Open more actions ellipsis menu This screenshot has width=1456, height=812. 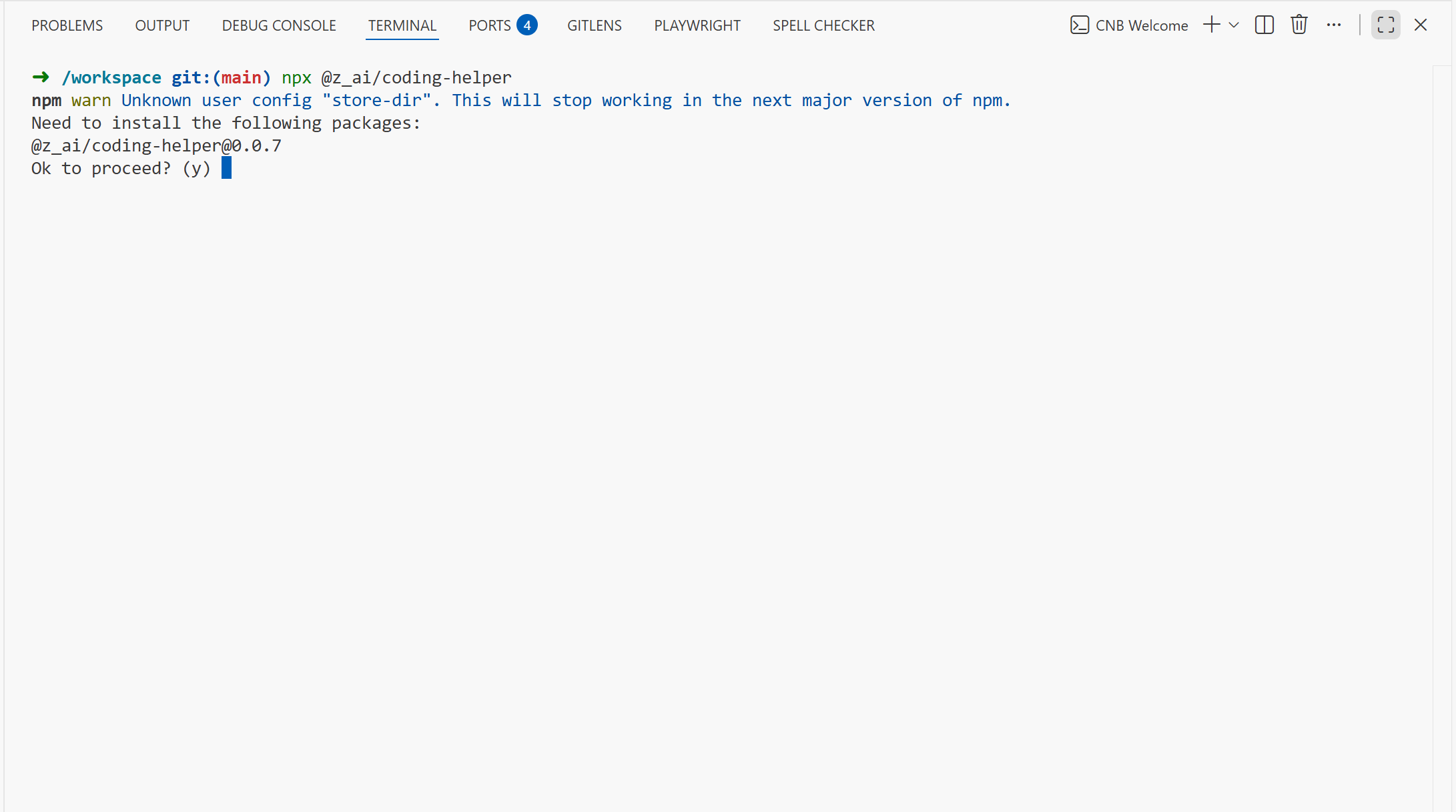[1333, 25]
